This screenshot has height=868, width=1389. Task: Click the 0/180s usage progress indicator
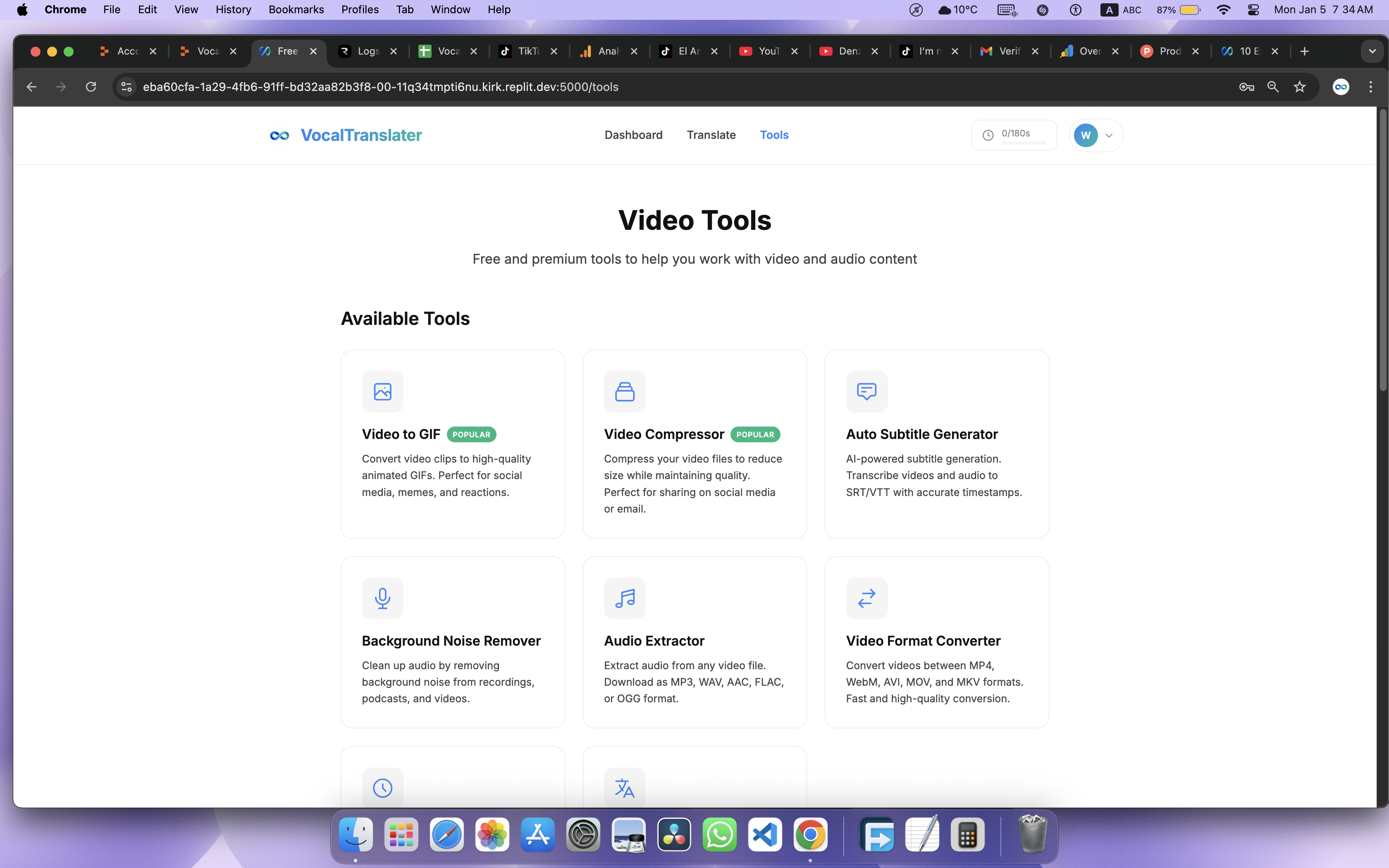1014,134
